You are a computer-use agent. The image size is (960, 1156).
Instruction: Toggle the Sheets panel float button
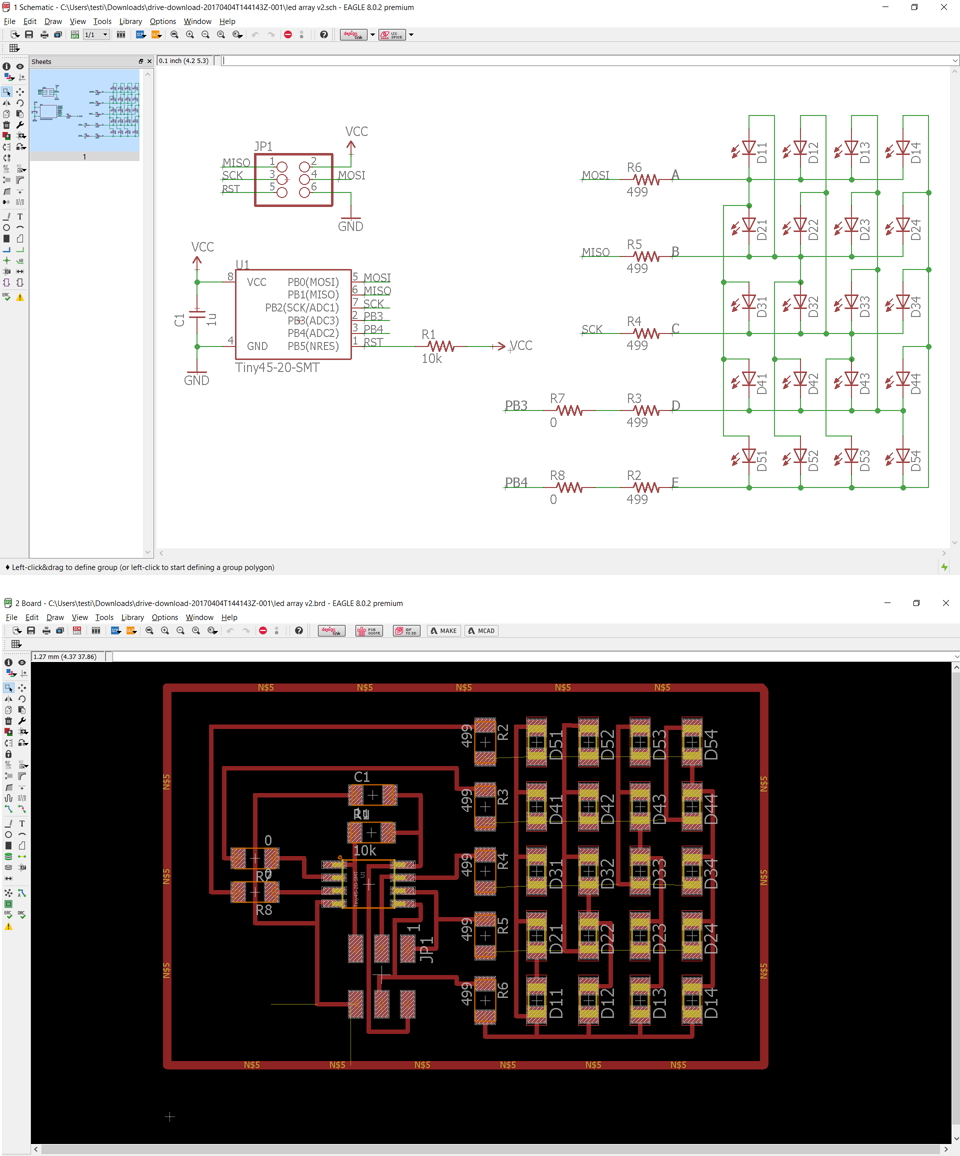point(141,61)
